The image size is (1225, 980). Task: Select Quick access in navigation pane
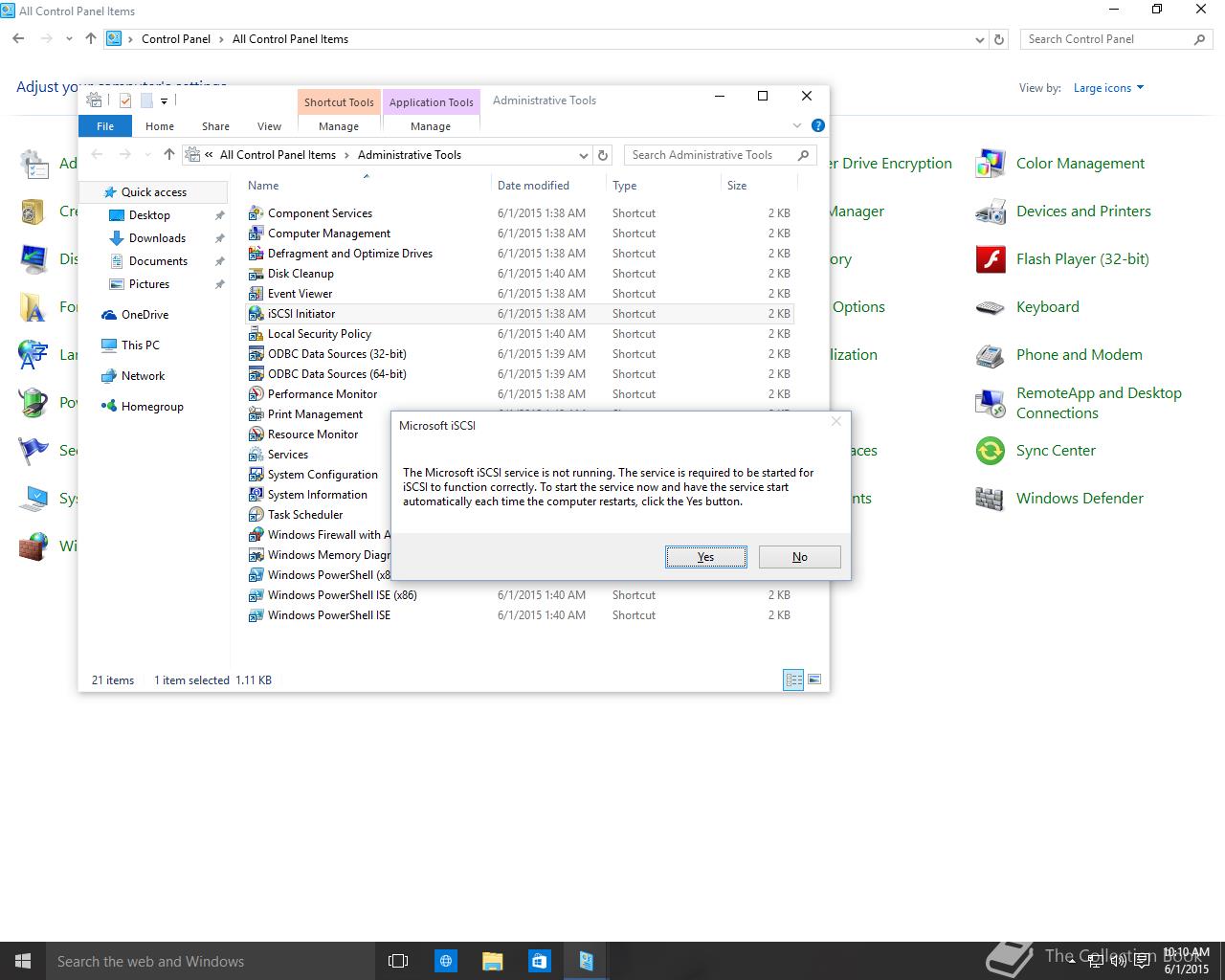tap(153, 192)
